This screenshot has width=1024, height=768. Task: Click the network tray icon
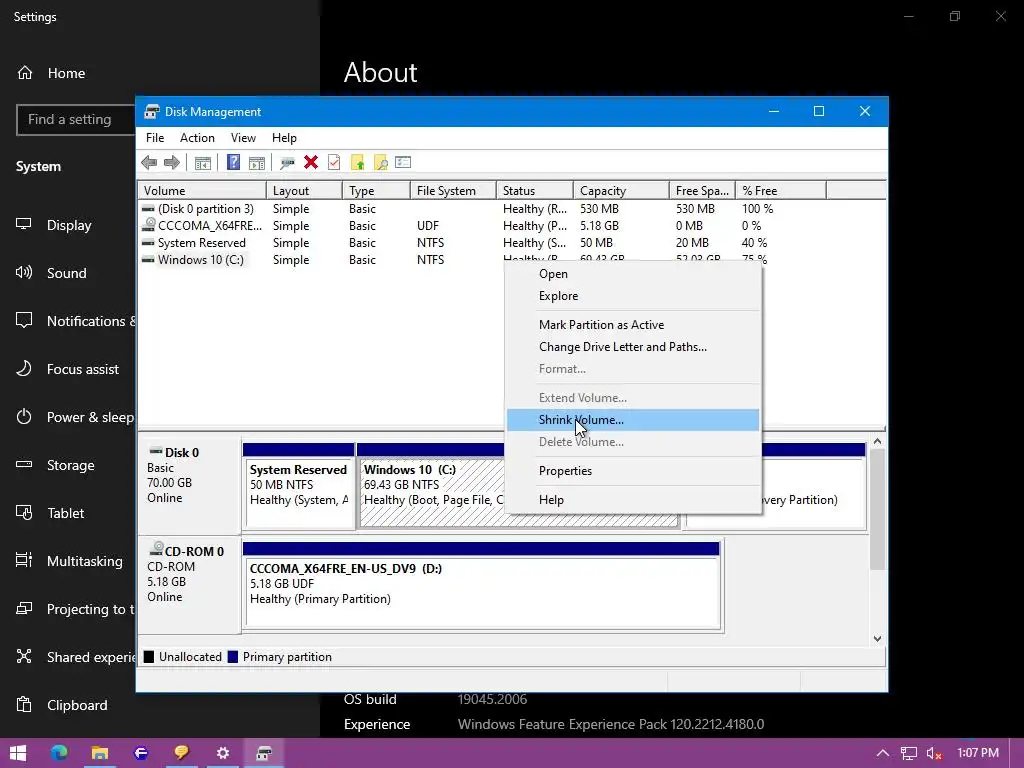coord(908,753)
